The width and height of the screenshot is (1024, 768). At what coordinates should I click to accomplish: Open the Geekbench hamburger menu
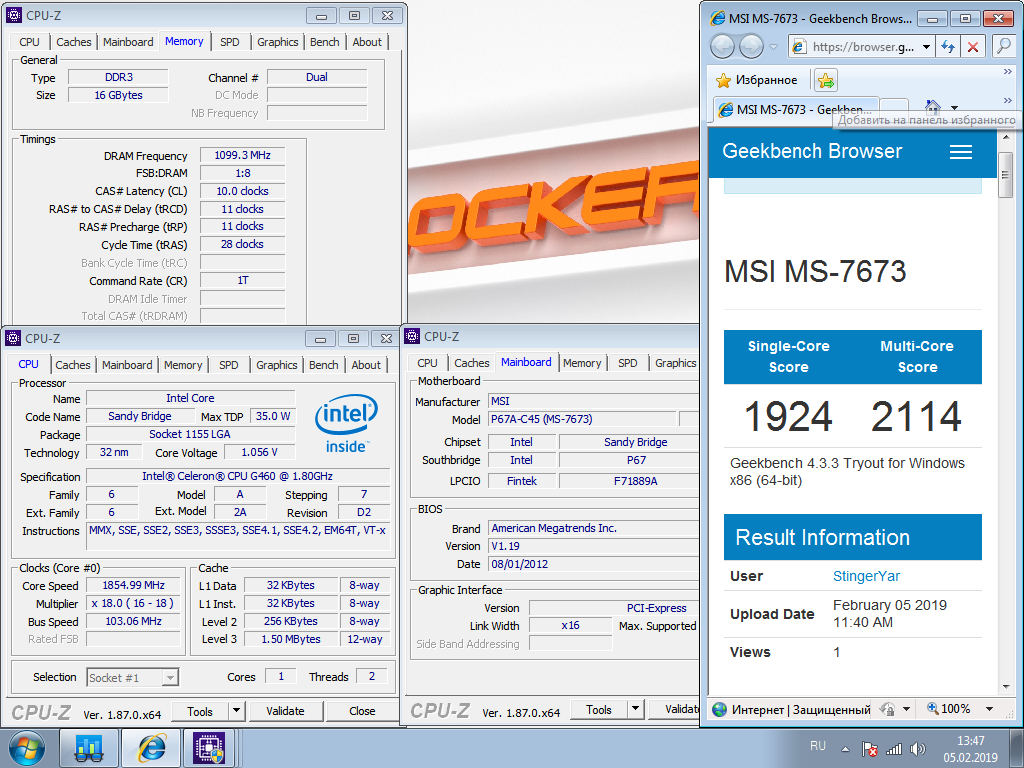coord(961,152)
